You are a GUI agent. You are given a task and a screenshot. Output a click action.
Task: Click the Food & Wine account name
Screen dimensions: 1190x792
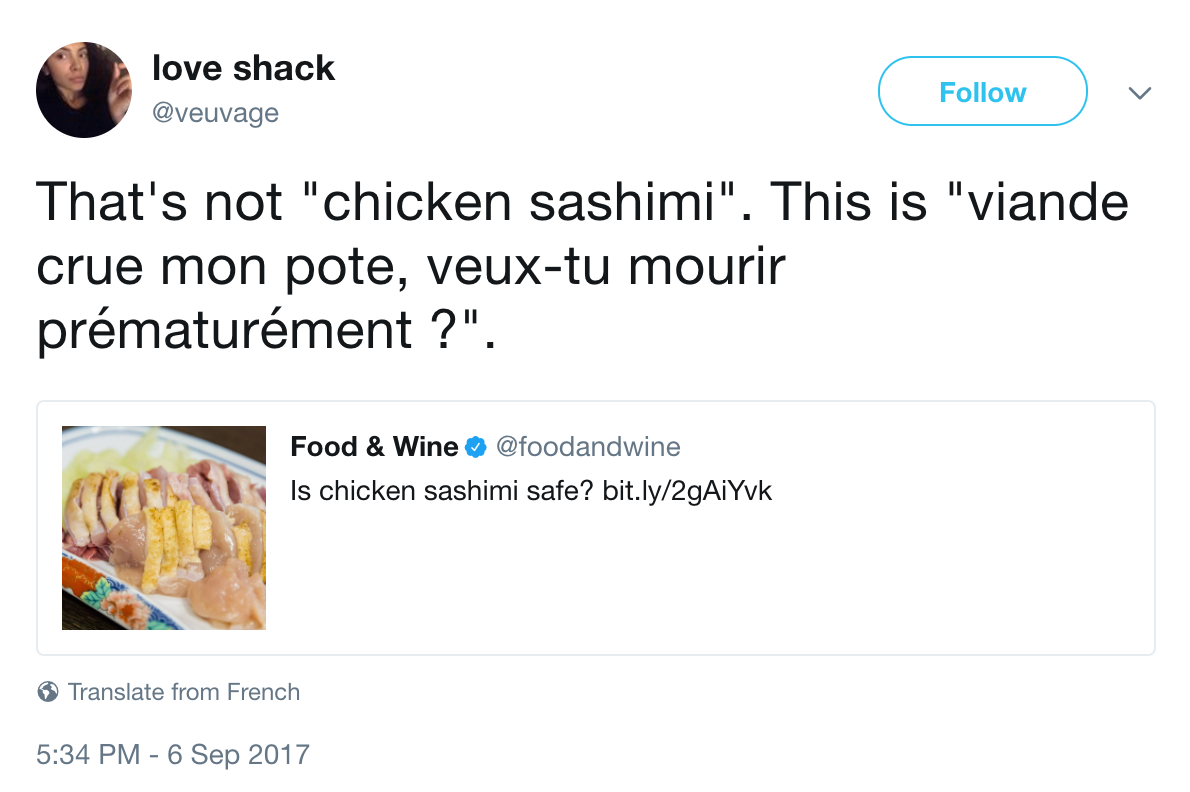coord(374,447)
